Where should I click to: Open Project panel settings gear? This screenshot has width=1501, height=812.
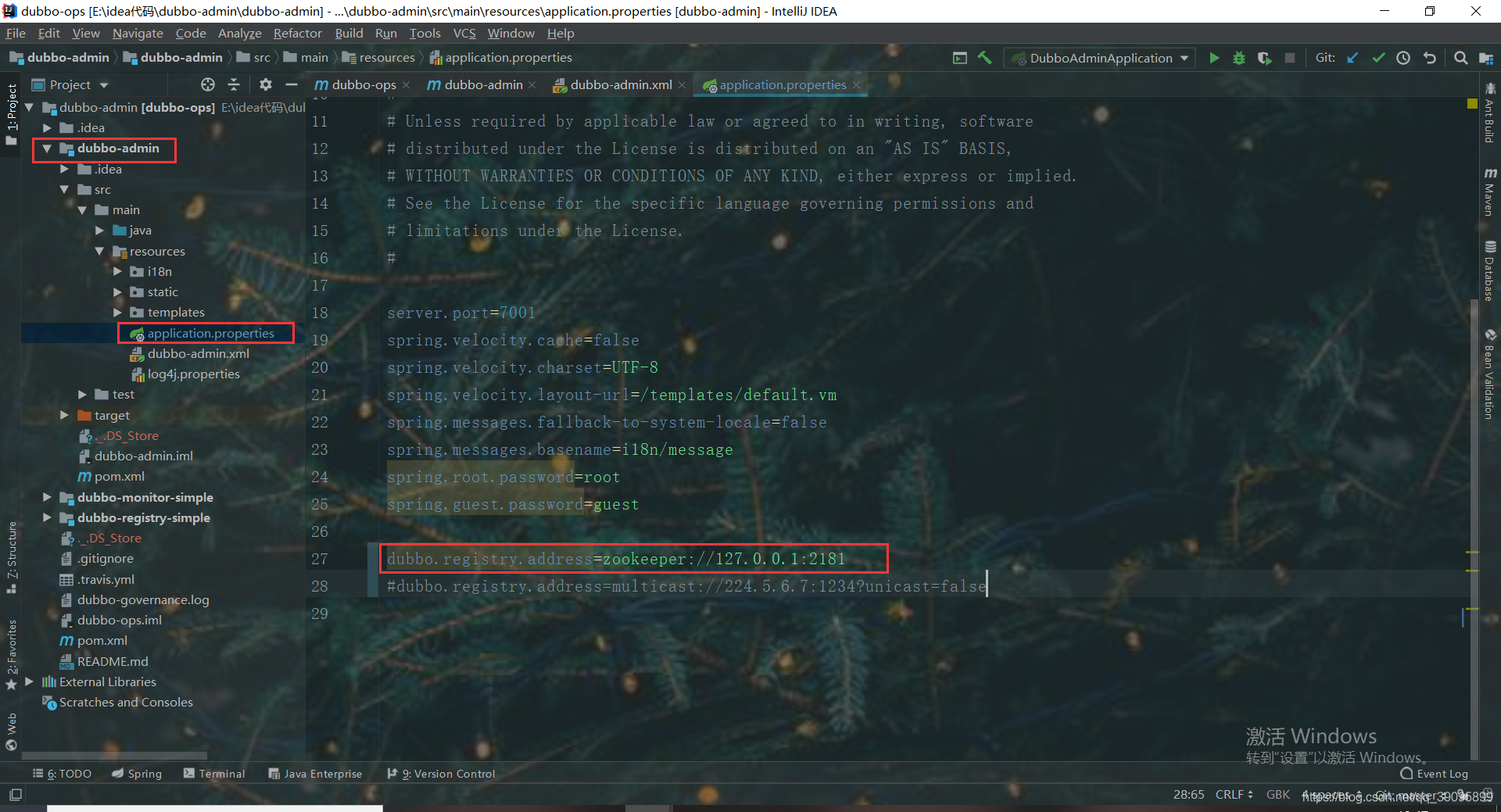coord(266,84)
